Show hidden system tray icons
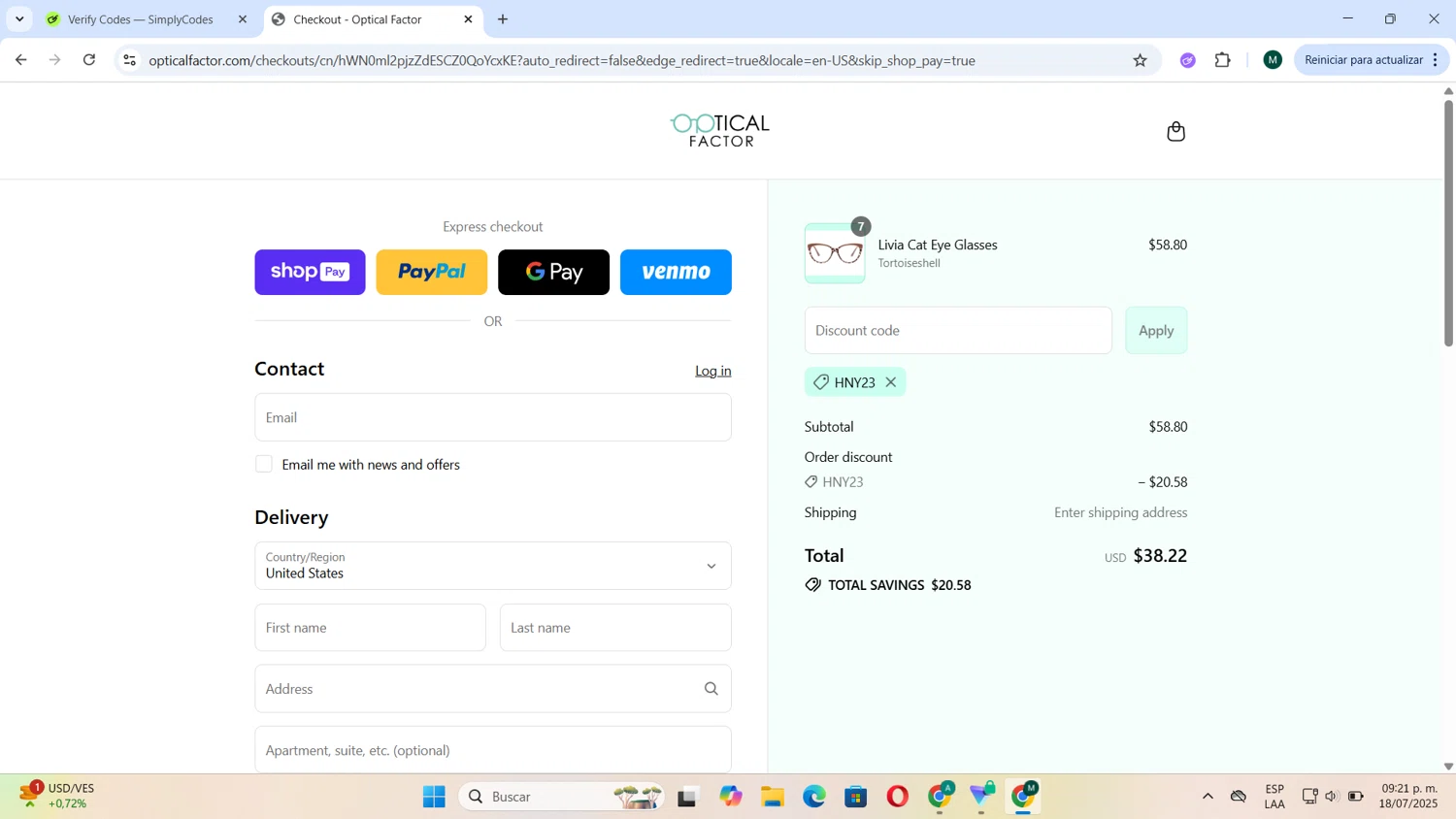Image resolution: width=1456 pixels, height=819 pixels. pyautogui.click(x=1208, y=797)
